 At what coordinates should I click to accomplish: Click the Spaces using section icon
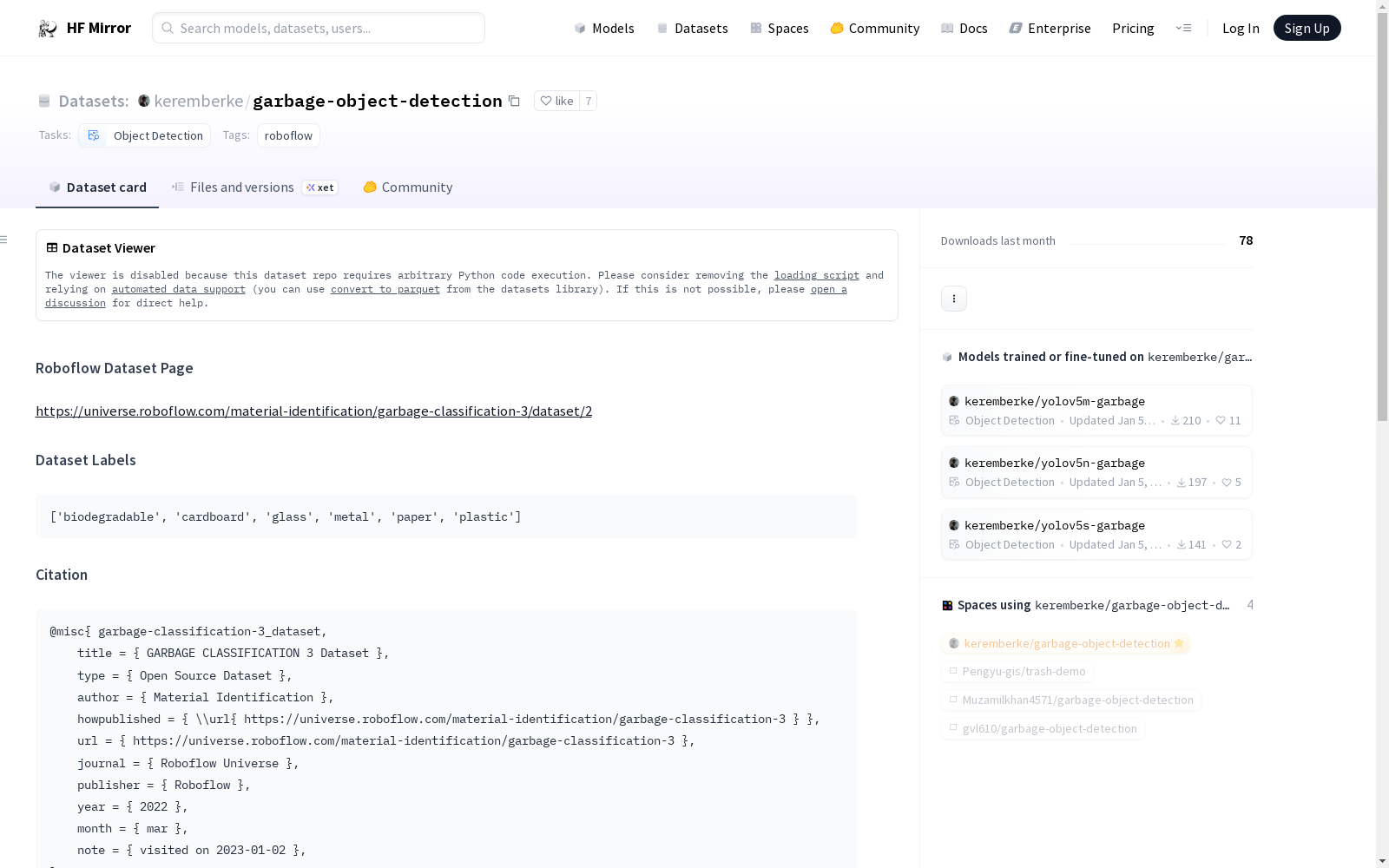(x=947, y=606)
